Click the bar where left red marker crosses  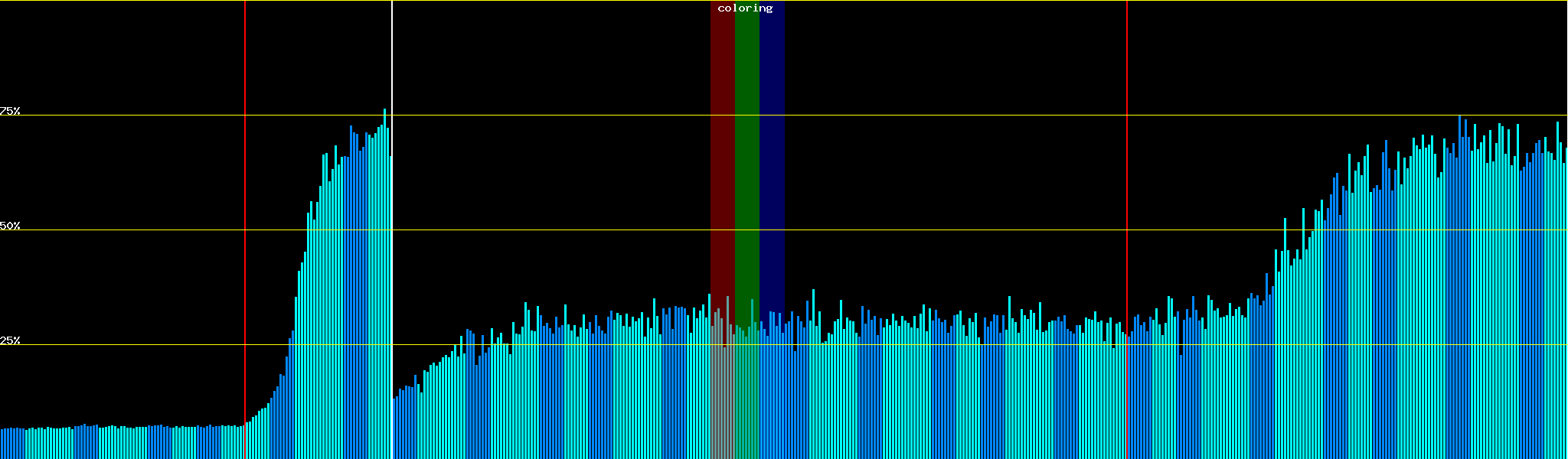click(246, 442)
